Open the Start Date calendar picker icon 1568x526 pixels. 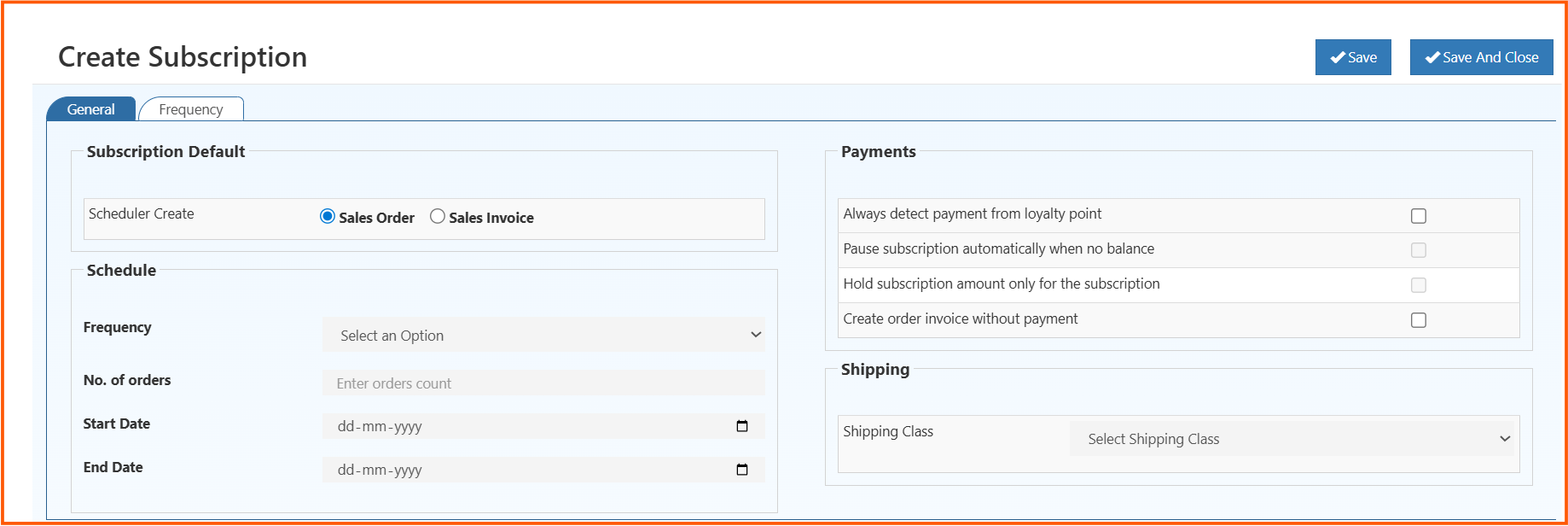(742, 426)
